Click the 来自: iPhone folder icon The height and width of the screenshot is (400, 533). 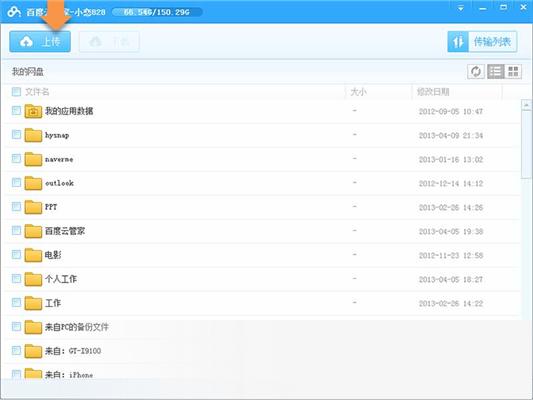point(33,373)
